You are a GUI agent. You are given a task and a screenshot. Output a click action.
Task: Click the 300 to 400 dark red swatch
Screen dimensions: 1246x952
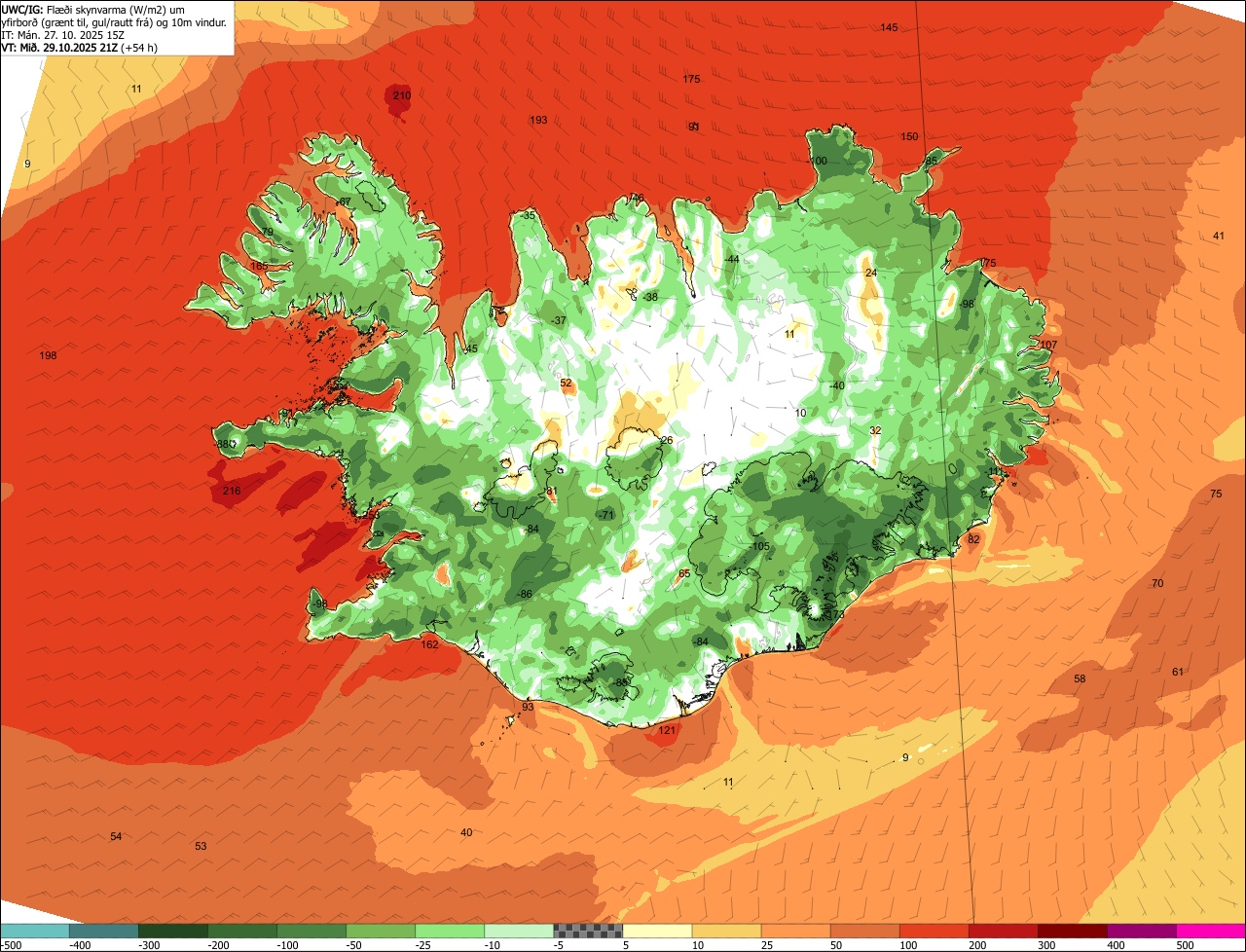click(1072, 931)
